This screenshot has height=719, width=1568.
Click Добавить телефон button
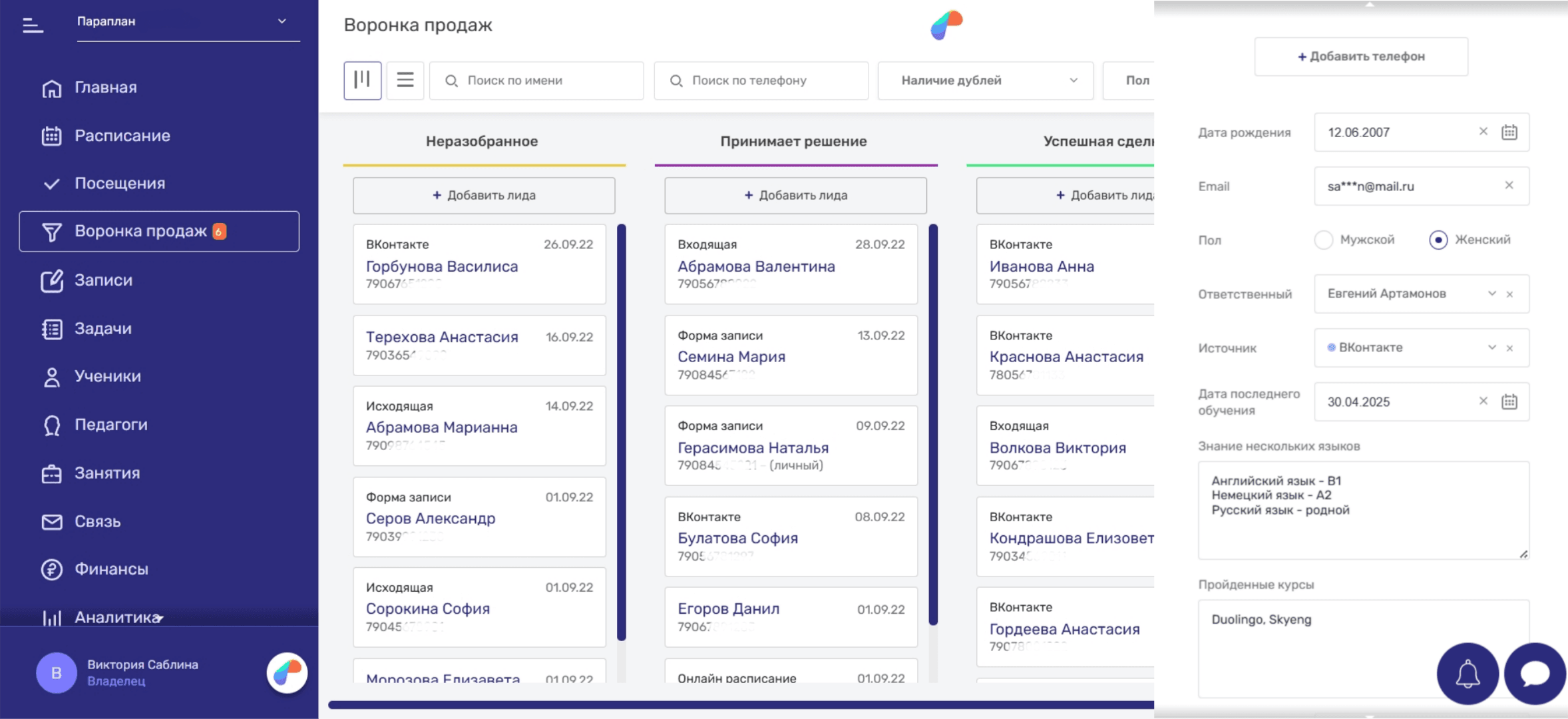(1361, 57)
